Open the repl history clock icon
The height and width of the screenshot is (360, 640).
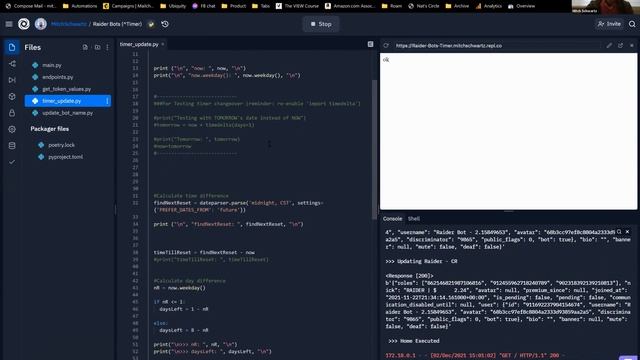(165, 24)
